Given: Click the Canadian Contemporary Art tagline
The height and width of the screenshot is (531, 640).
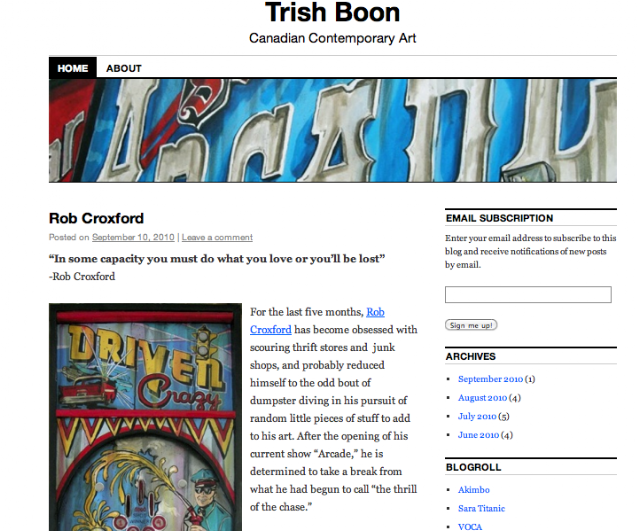Looking at the screenshot, I should point(333,38).
